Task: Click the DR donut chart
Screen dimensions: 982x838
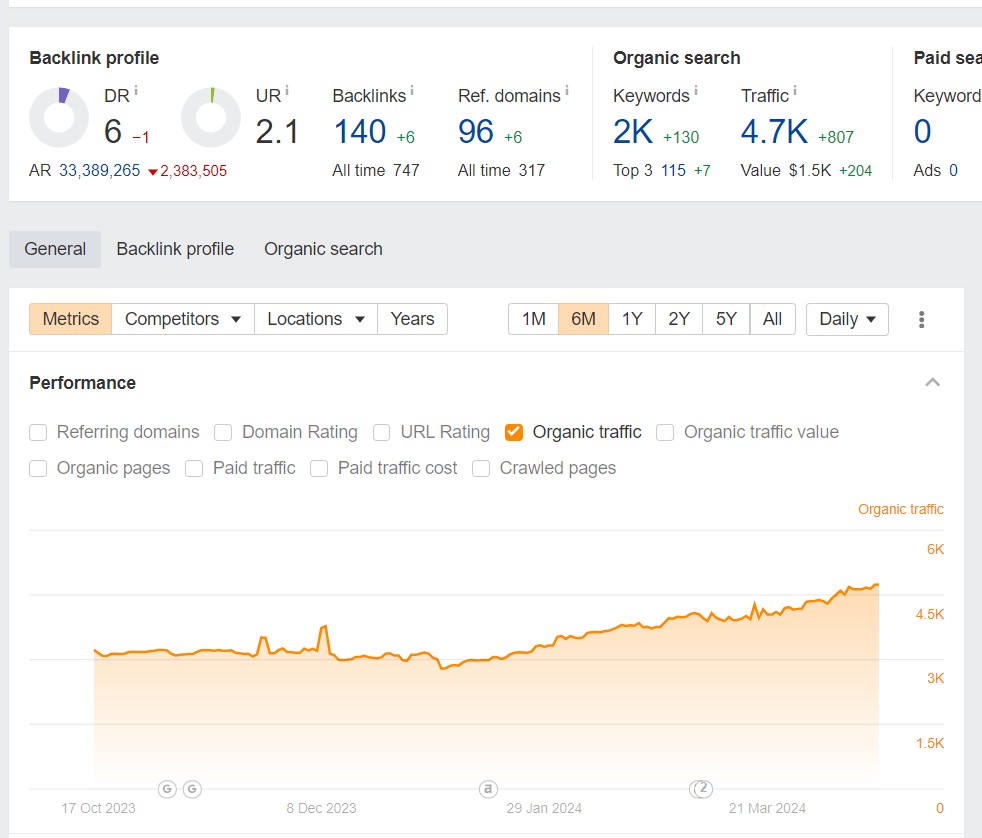Action: (59, 117)
